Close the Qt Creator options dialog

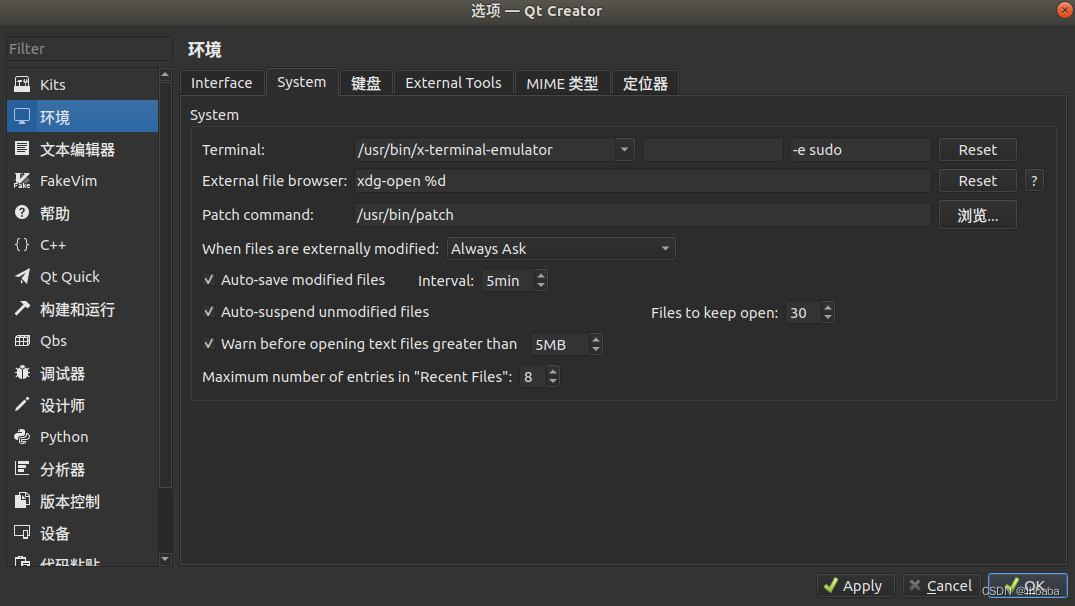point(1065,9)
